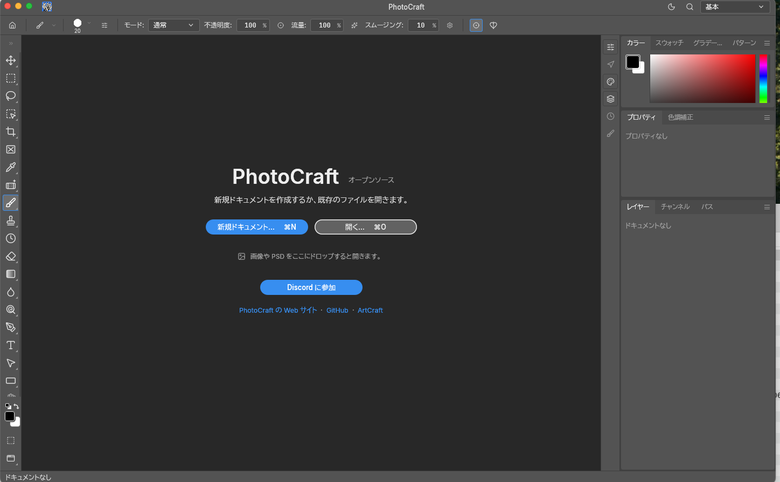780x482 pixels.
Task: Toggle pressure for size button
Action: 476,25
